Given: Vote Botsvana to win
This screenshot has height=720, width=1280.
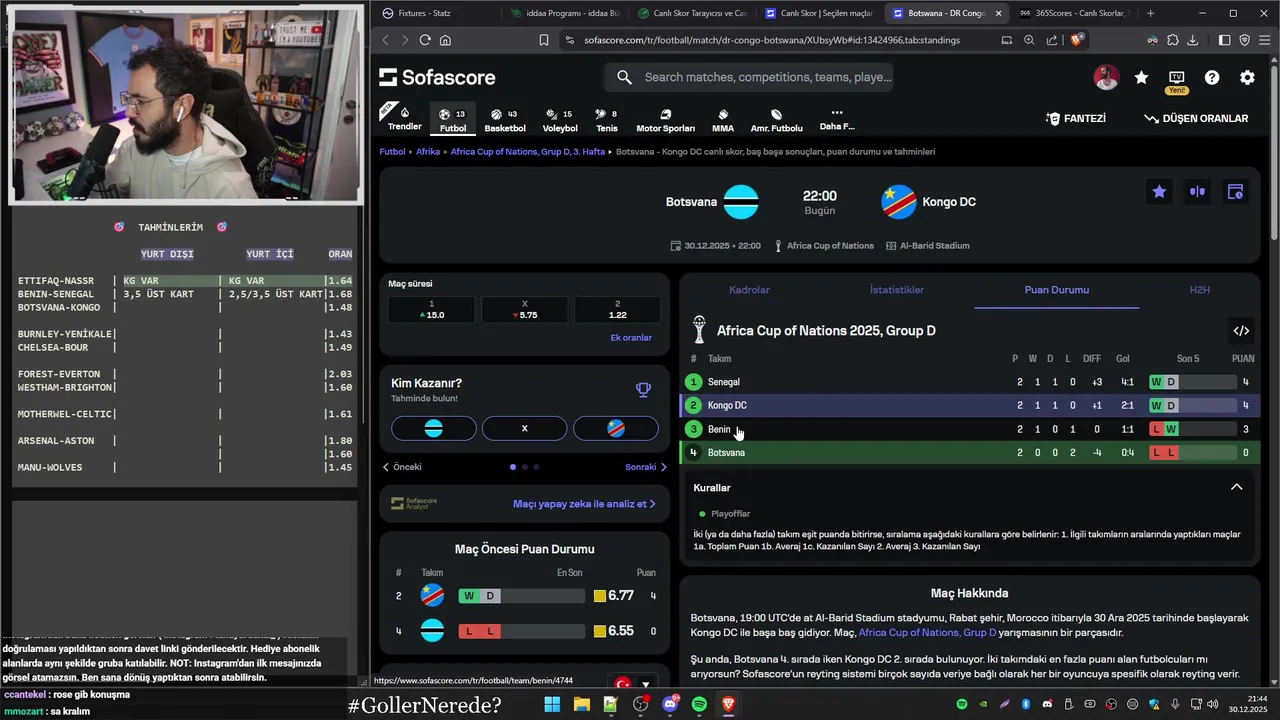Looking at the screenshot, I should point(433,428).
